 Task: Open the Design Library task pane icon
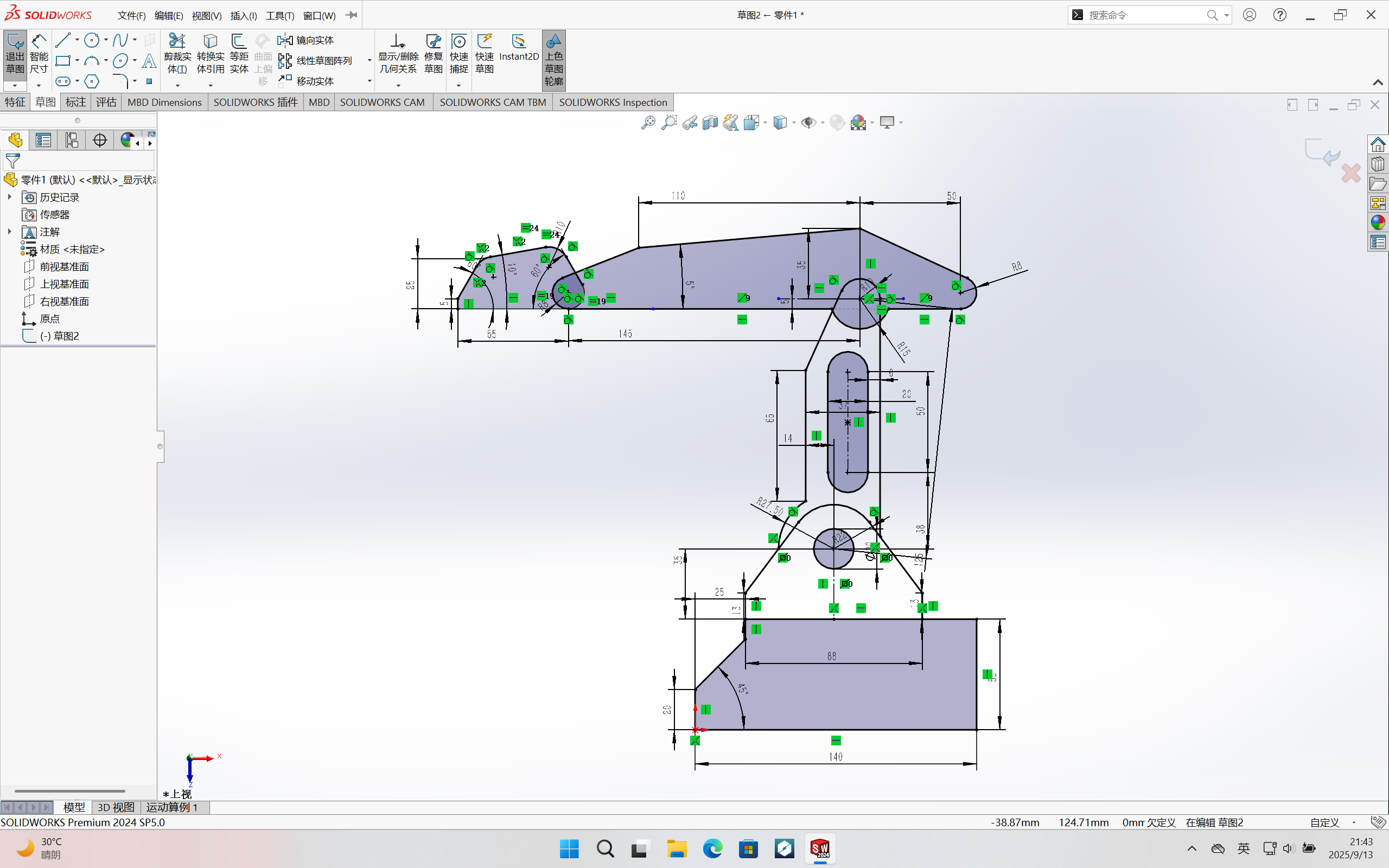1378,164
